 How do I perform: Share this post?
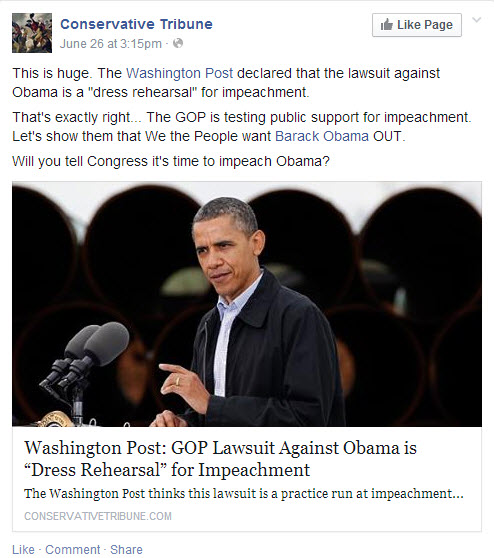(126, 549)
